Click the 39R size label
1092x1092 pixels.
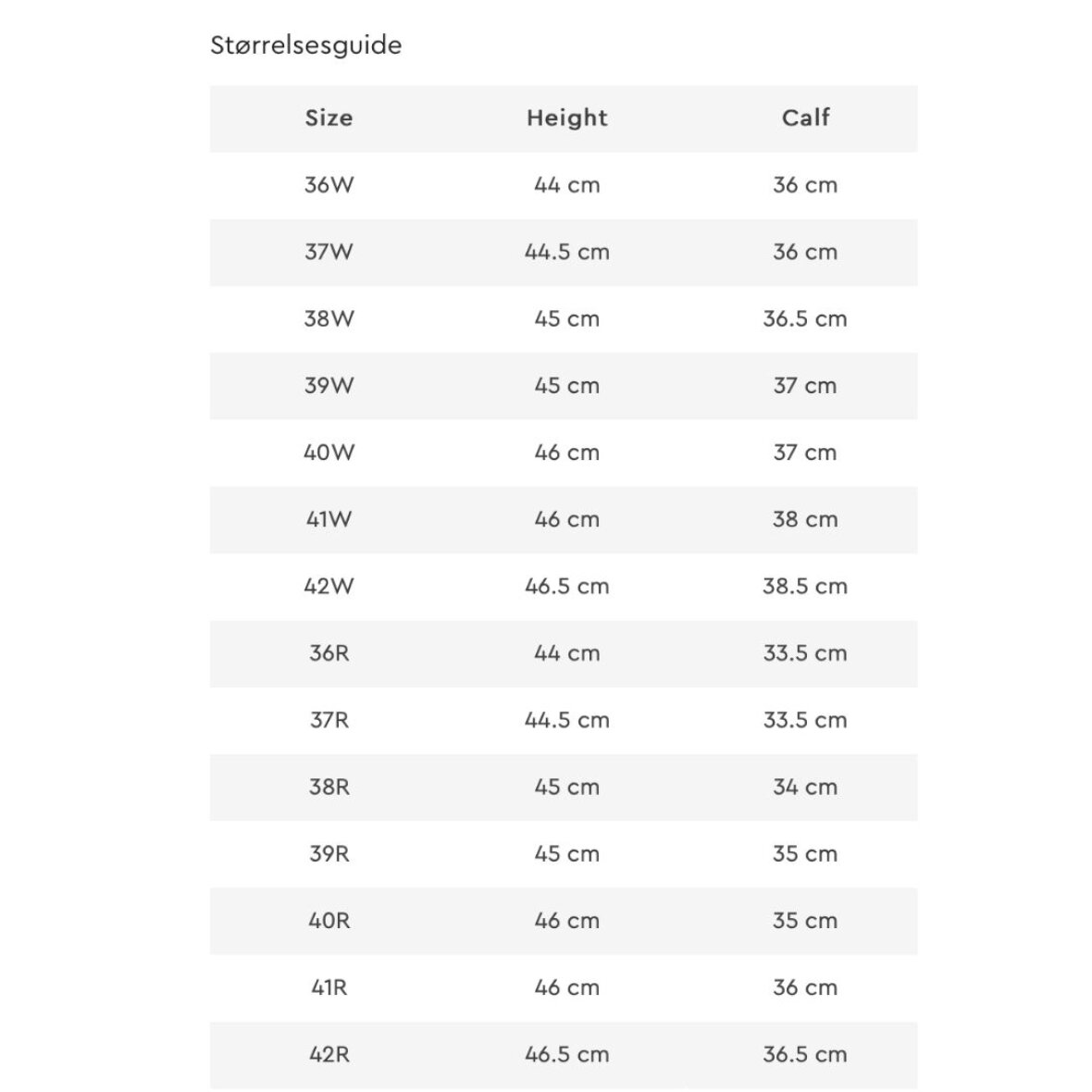pyautogui.click(x=329, y=853)
